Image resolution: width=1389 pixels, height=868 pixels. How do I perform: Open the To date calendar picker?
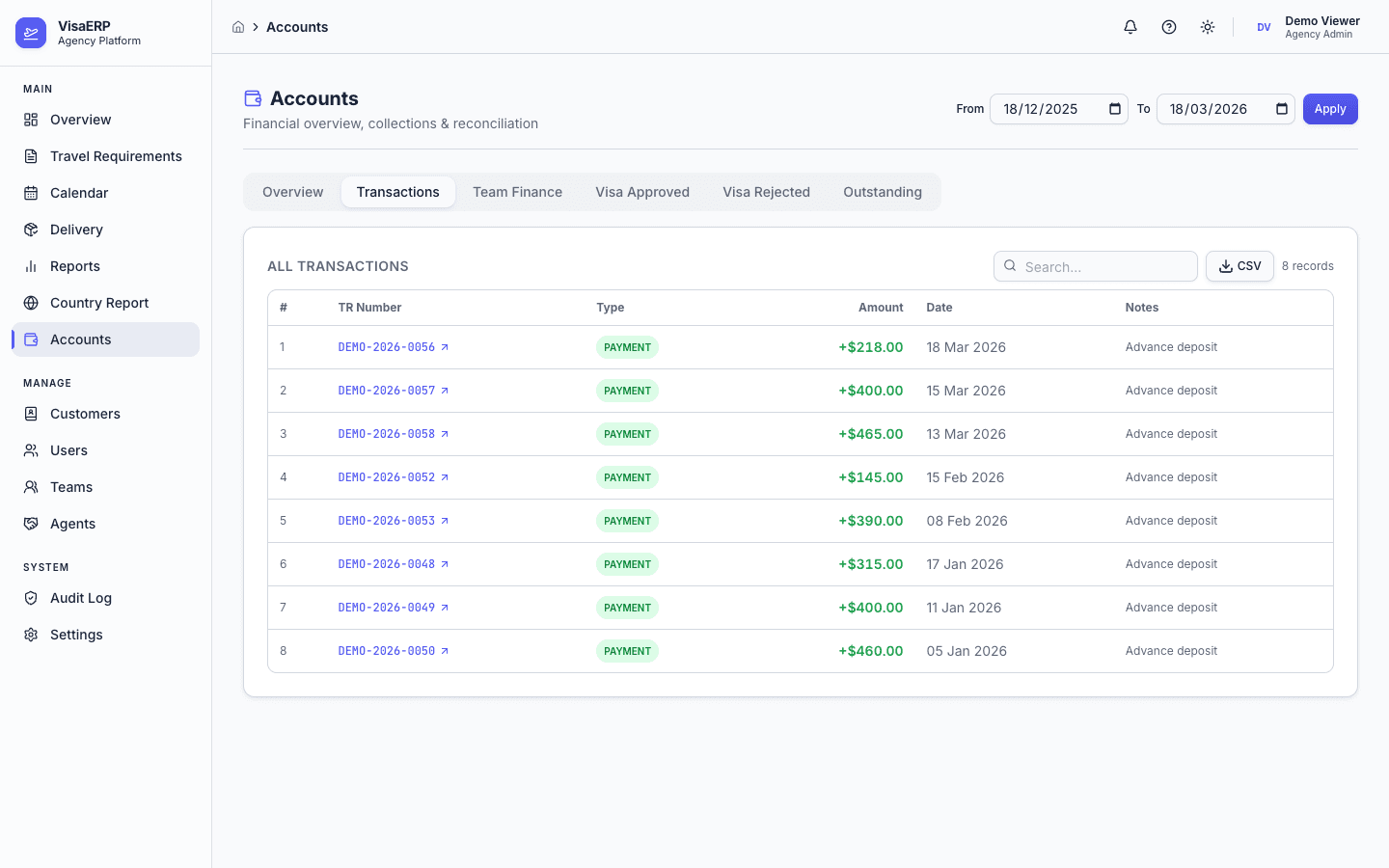[x=1282, y=109]
